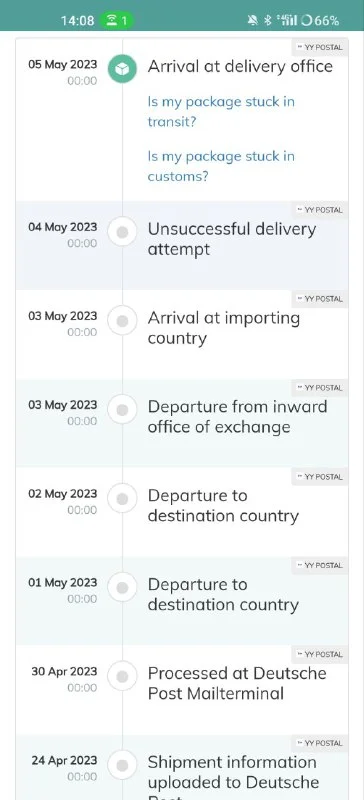The image size is (364, 800).
Task: Click the Shipment information uploaded timeline dot
Action: point(122,765)
